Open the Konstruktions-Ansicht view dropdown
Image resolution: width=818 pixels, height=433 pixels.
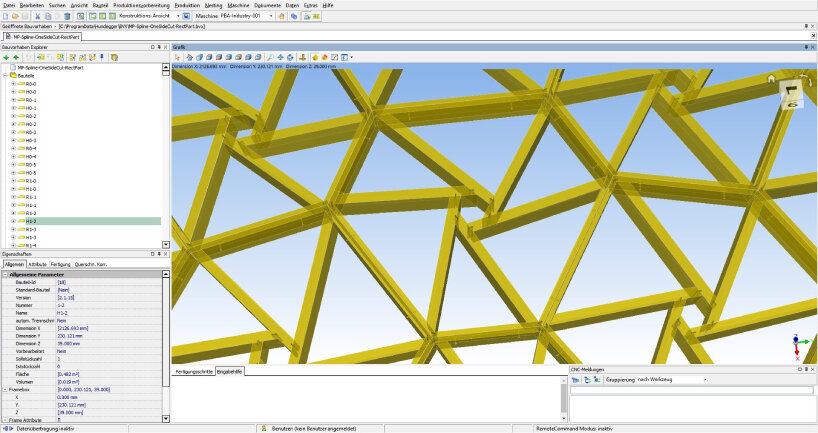pyautogui.click(x=179, y=16)
